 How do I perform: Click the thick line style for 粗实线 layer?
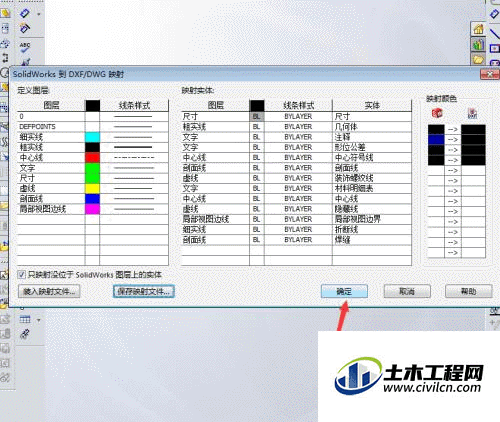tap(134, 147)
